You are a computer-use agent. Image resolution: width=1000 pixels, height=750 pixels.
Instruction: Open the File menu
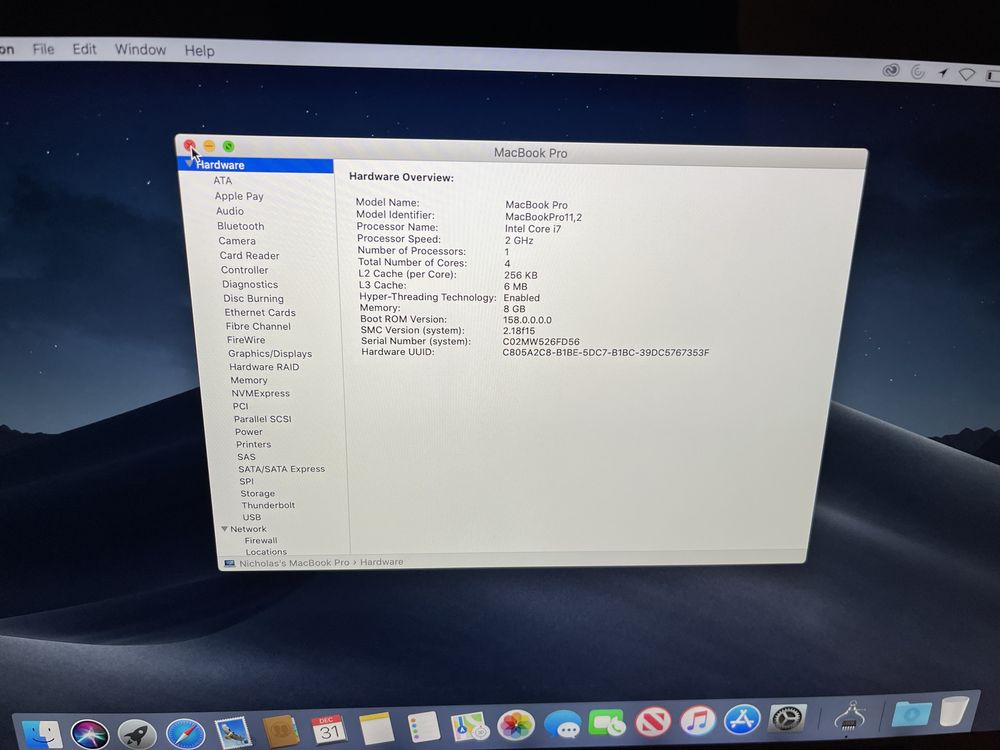(43, 49)
